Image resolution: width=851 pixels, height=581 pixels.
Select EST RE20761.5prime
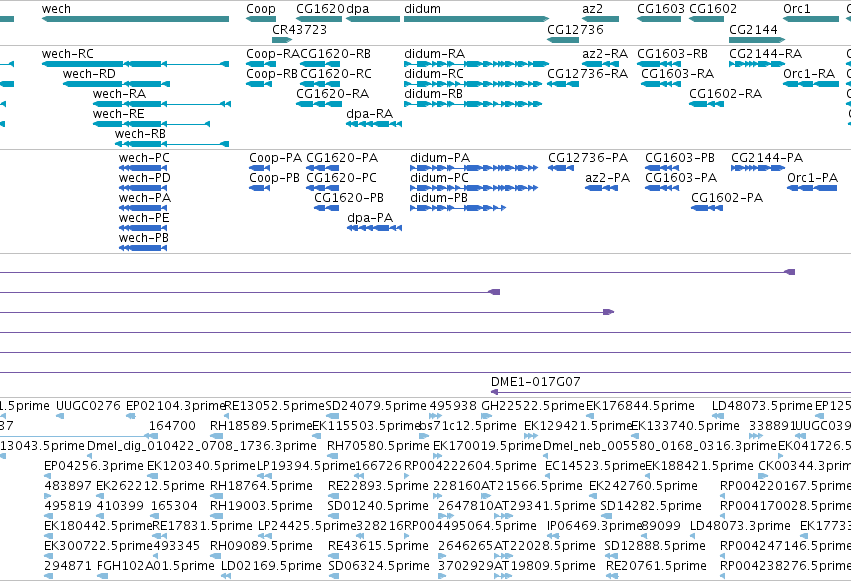(x=612, y=576)
